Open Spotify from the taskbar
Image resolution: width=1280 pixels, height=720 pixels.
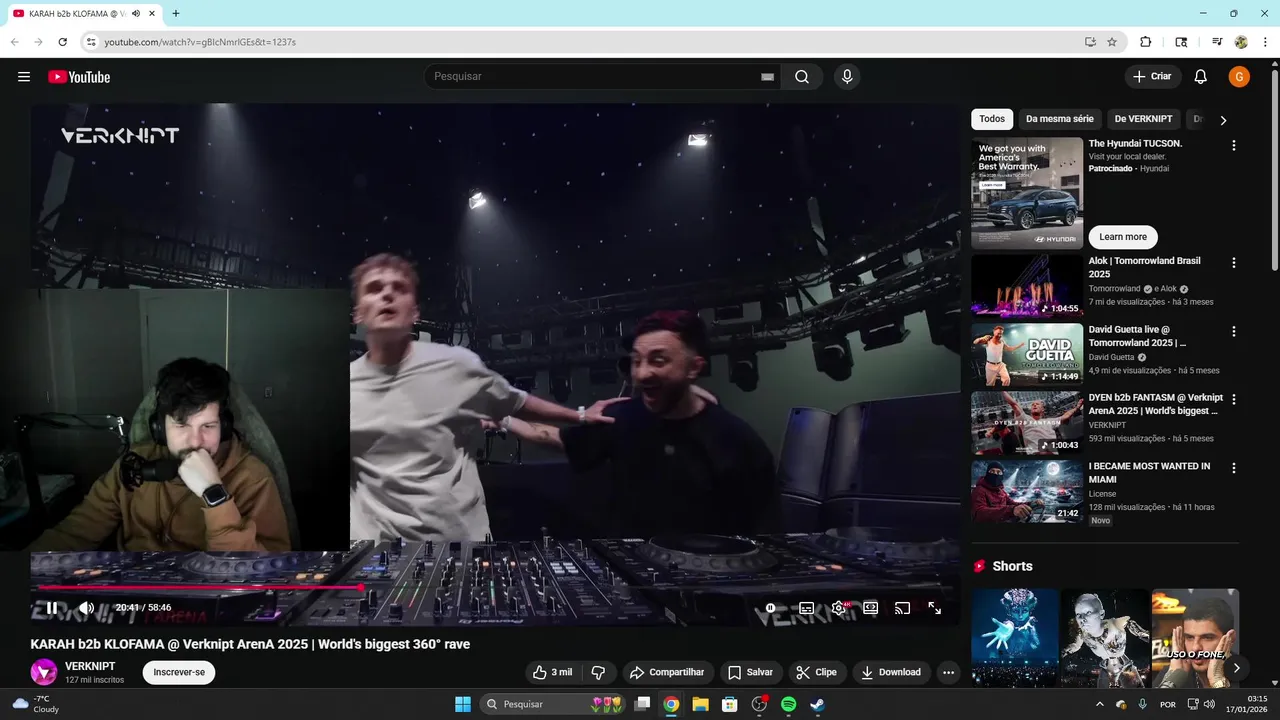tap(788, 704)
